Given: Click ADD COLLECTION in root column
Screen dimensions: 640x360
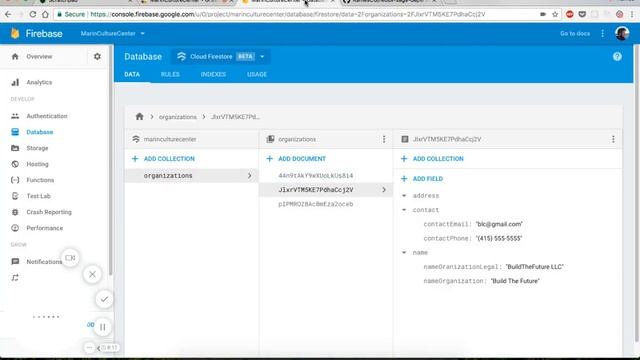Looking at the screenshot, I should [163, 158].
